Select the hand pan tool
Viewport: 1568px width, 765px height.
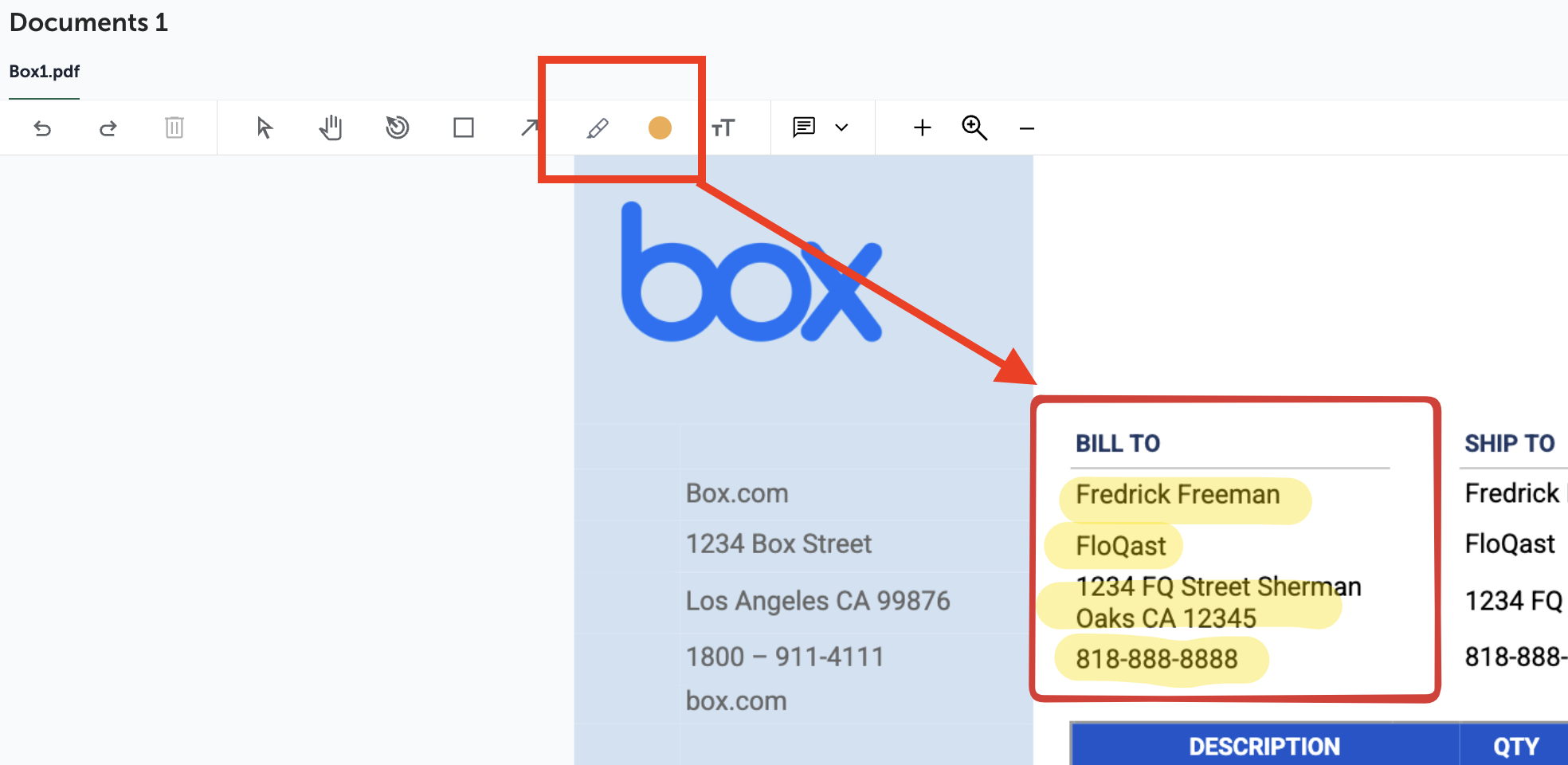pos(331,127)
